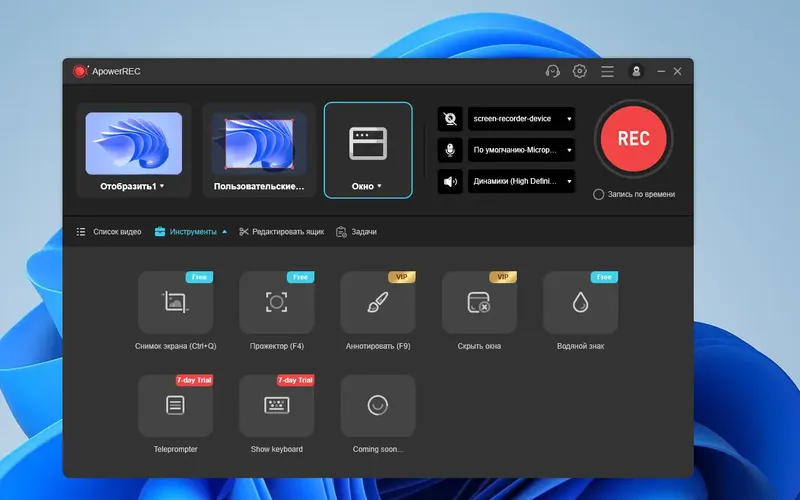This screenshot has width=800, height=500.
Task: Launch the Водяной знак watermark tool
Action: coord(580,303)
